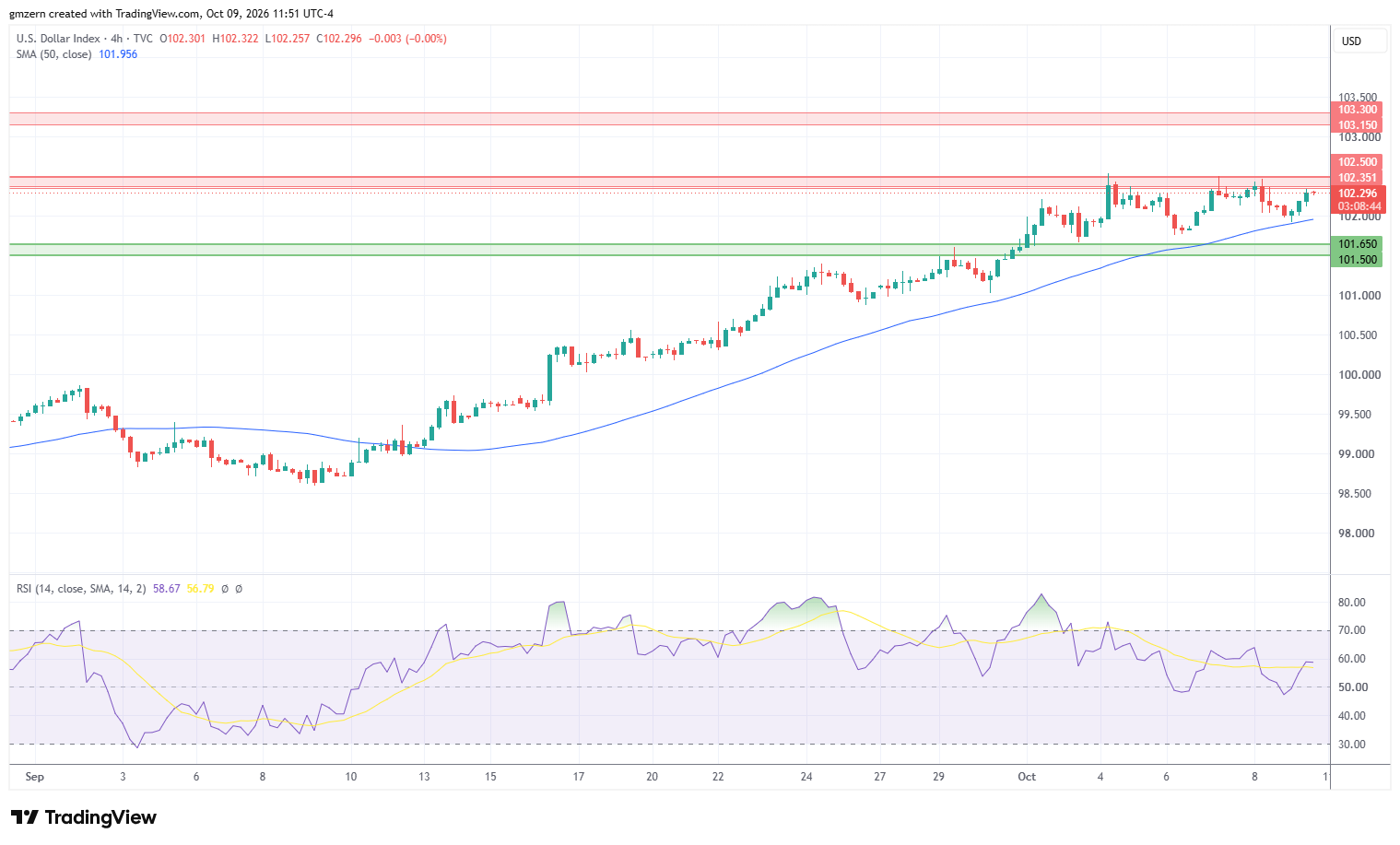Viewport: 1400px width, 845px height.
Task: Click the 24 date label on time axis
Action: click(x=806, y=777)
